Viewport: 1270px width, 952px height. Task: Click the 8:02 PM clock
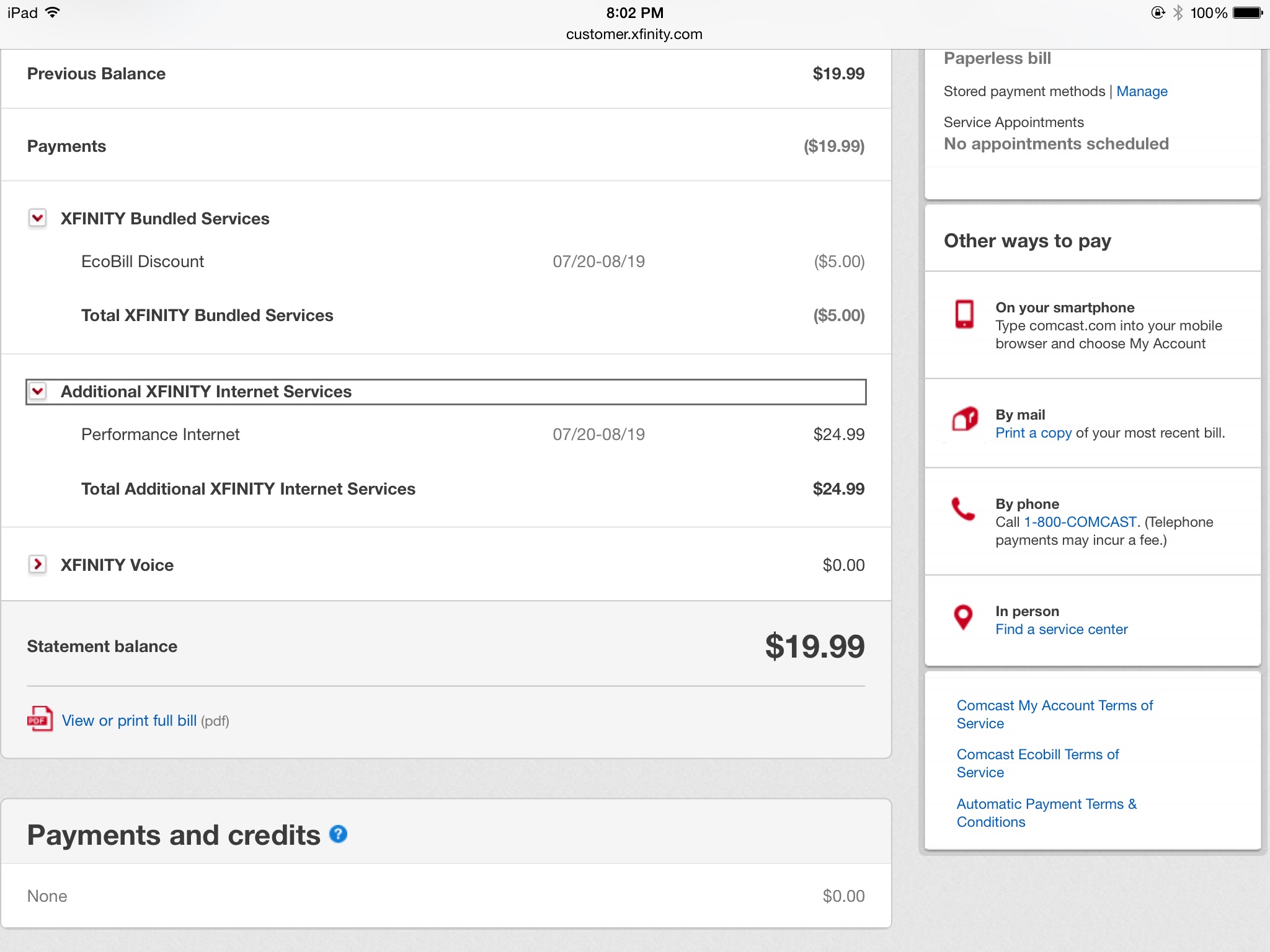click(x=634, y=12)
